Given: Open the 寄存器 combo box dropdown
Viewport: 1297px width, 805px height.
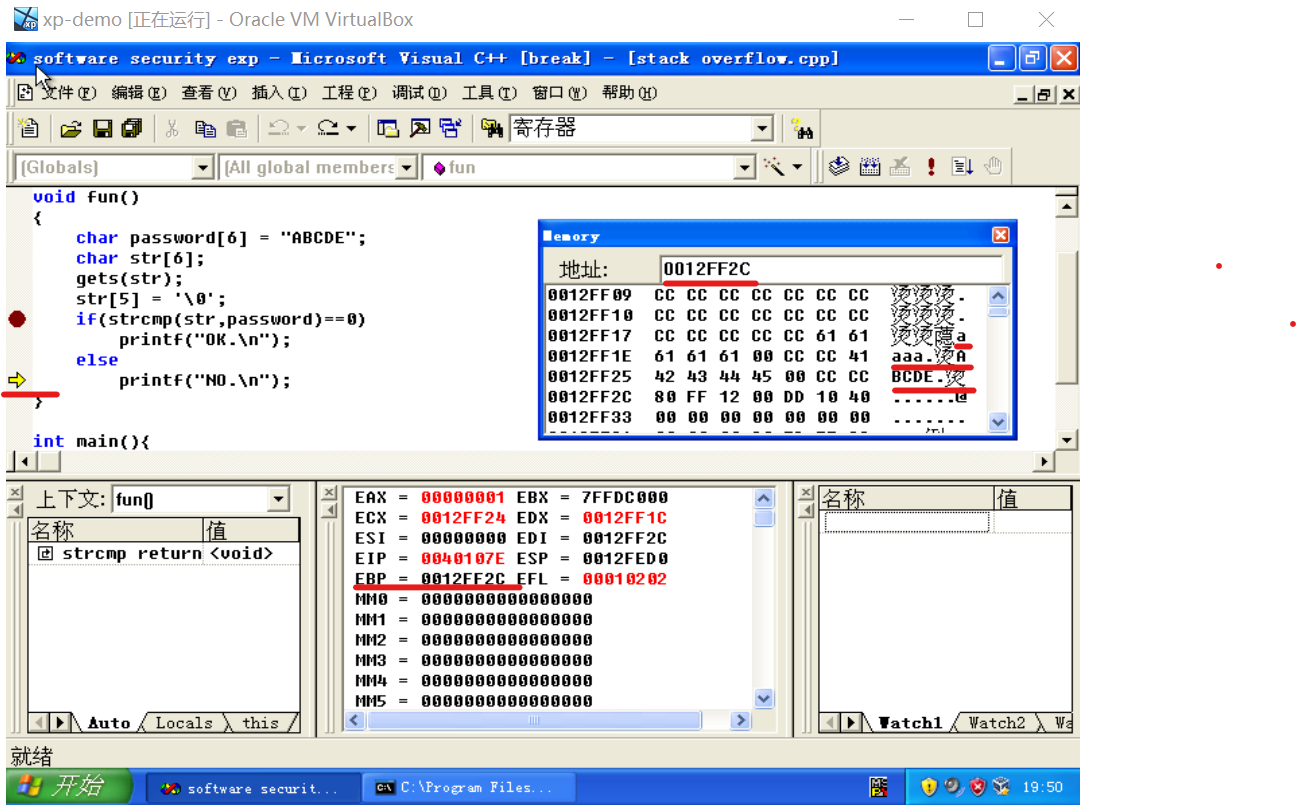Looking at the screenshot, I should coord(763,128).
